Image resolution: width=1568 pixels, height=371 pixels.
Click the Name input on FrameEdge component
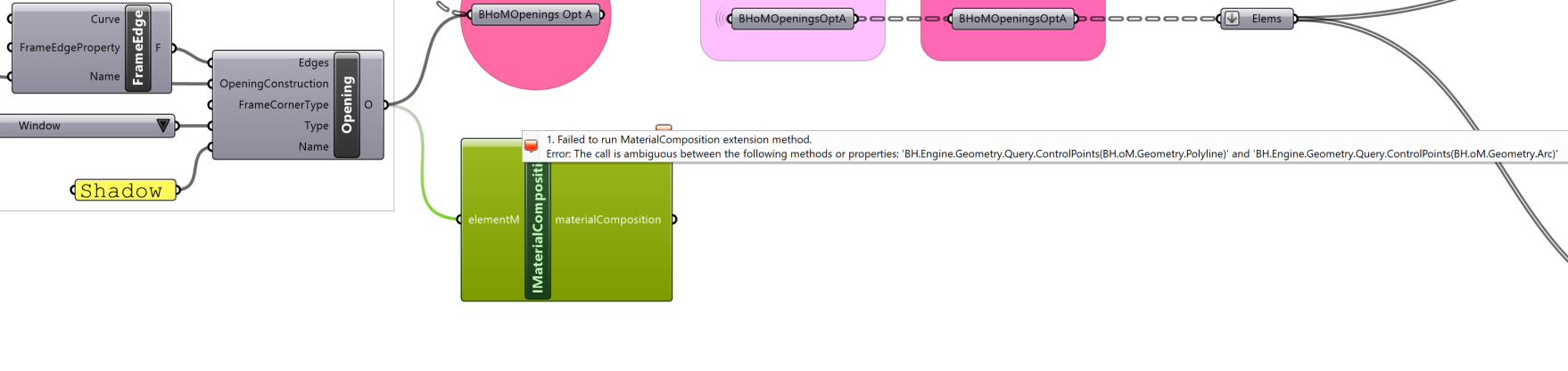104,76
